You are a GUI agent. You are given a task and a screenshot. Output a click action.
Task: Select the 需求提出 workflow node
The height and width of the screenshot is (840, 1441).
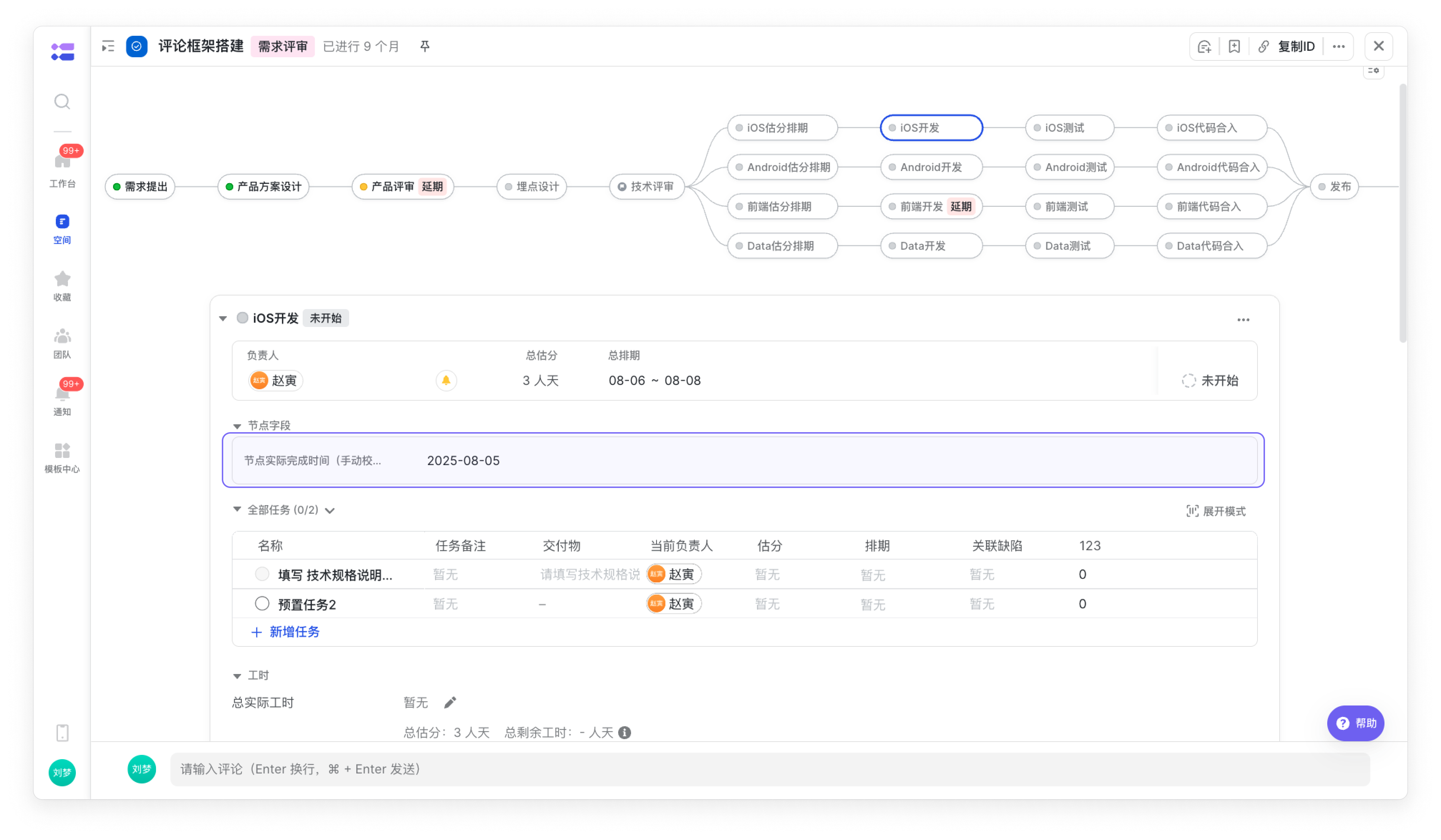[x=140, y=186]
